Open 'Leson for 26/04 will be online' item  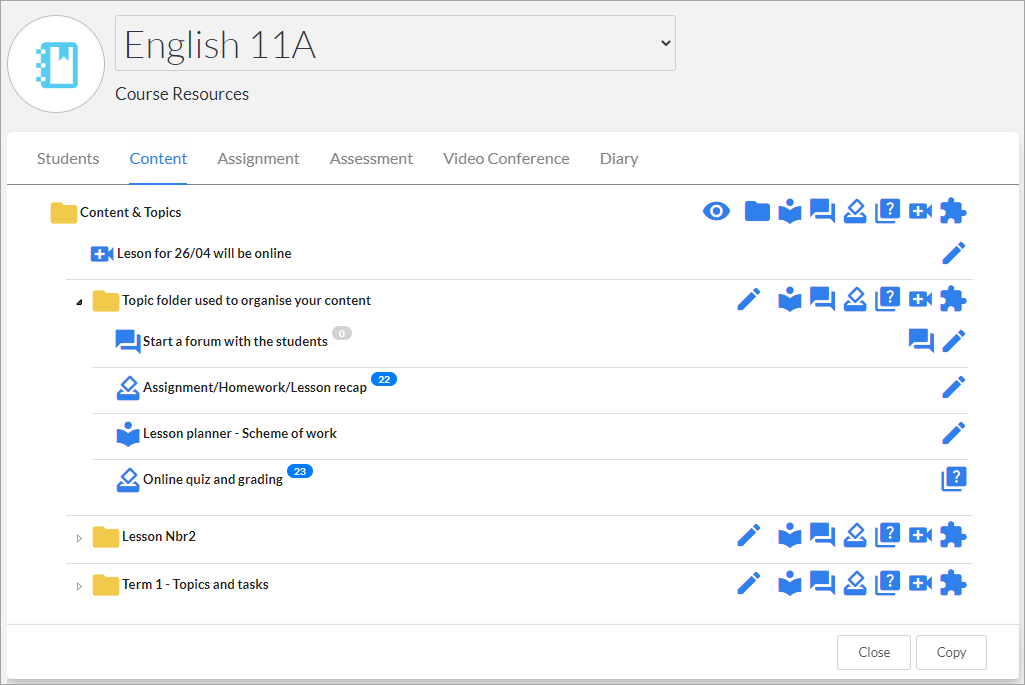[204, 254]
